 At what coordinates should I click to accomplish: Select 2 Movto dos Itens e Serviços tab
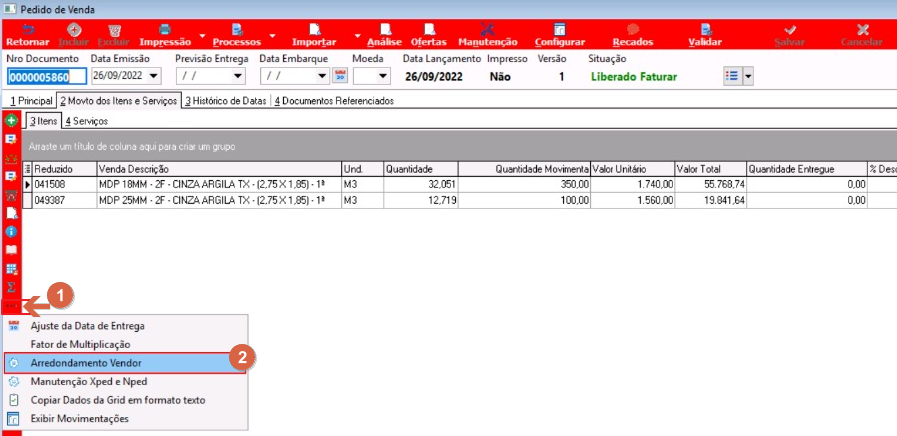(118, 101)
